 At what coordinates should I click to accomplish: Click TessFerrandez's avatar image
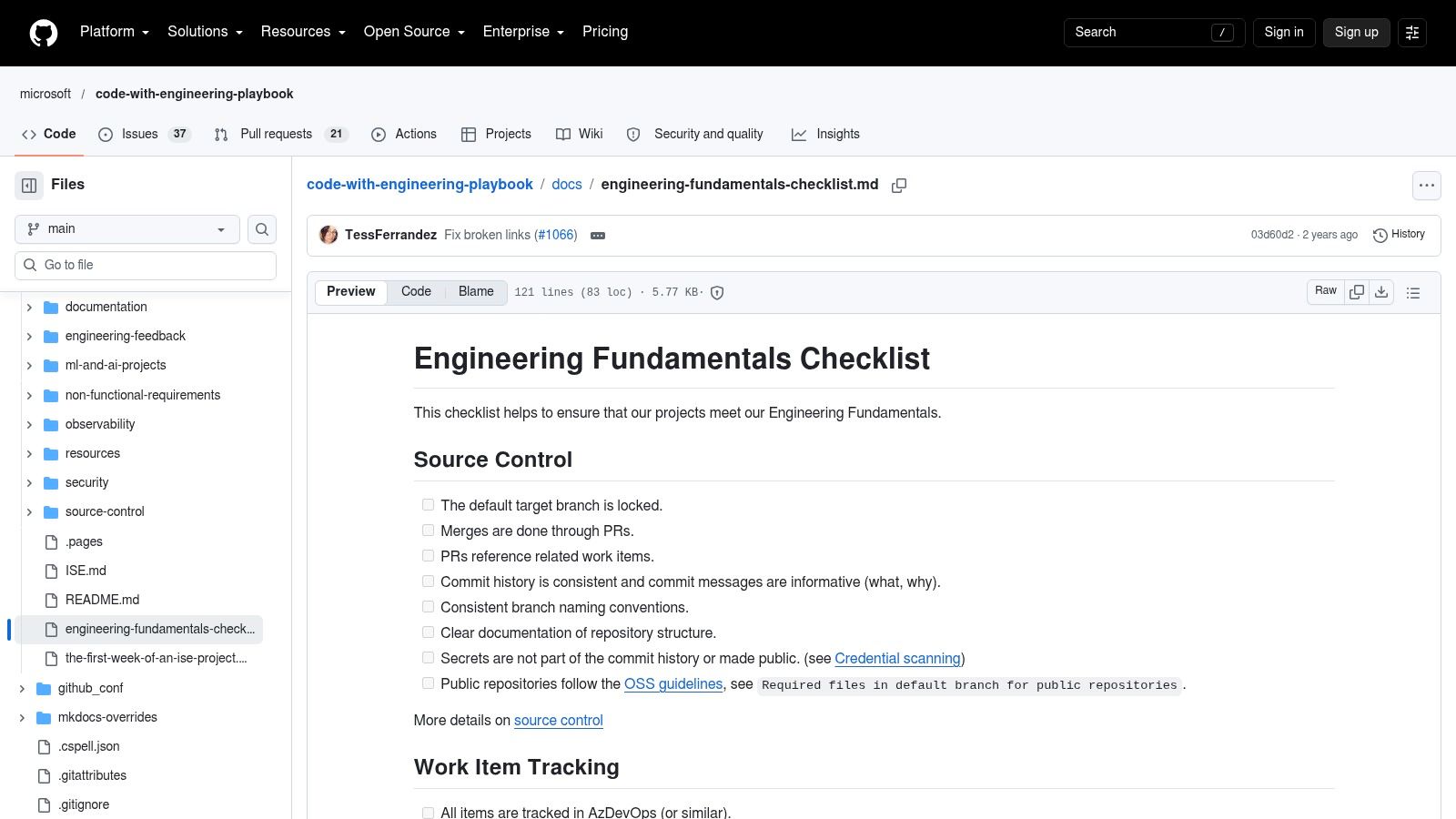point(329,235)
